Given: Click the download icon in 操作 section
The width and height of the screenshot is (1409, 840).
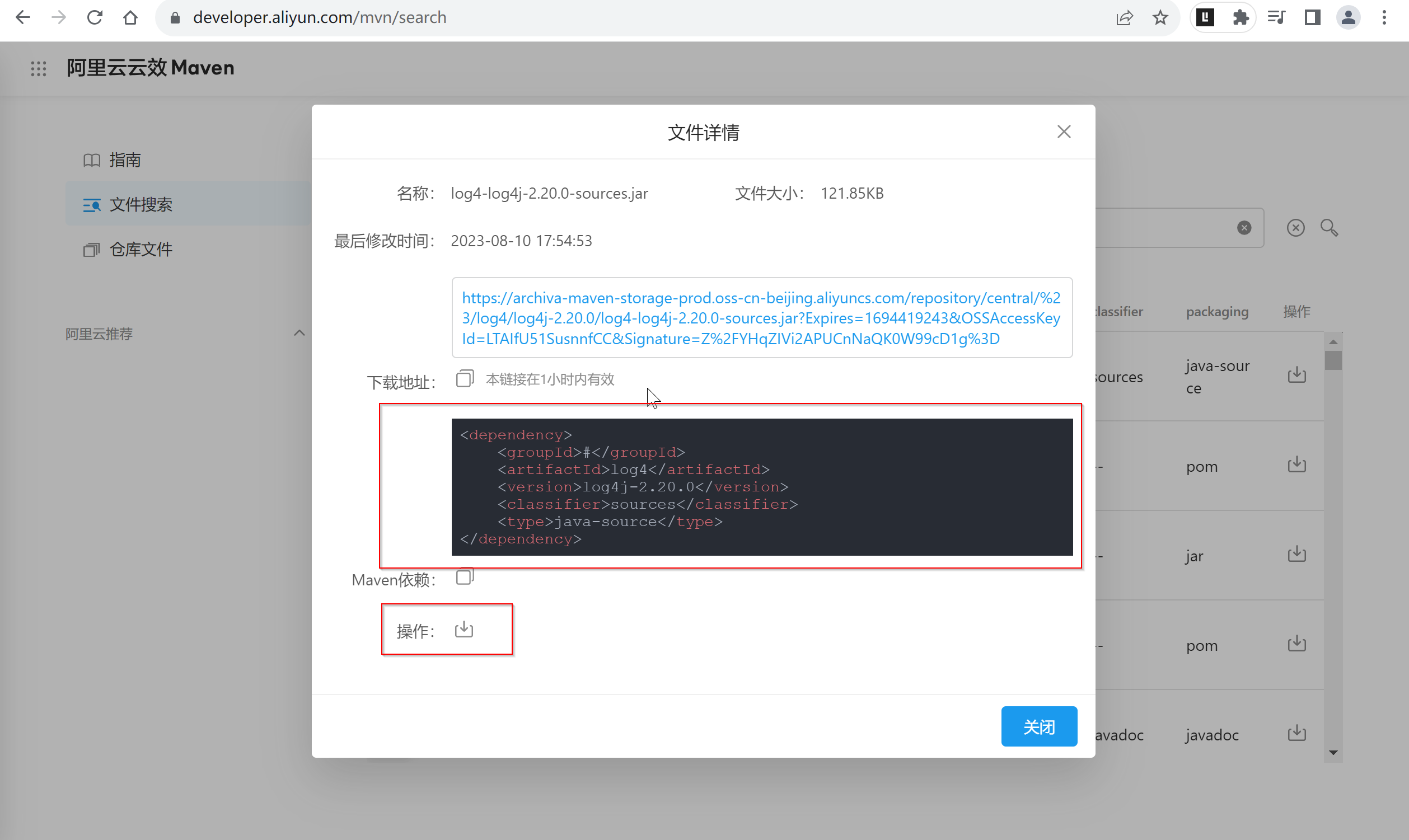Looking at the screenshot, I should click(464, 629).
